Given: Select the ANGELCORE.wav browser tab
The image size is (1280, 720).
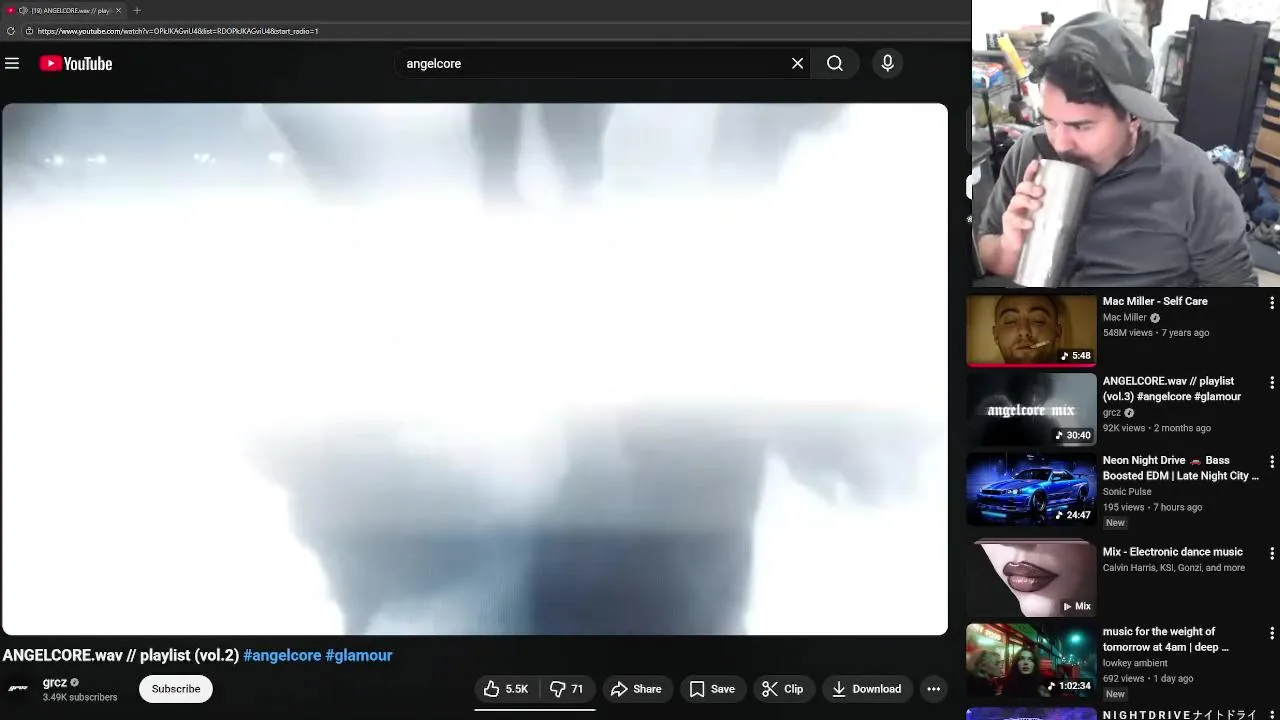Looking at the screenshot, I should tap(65, 10).
